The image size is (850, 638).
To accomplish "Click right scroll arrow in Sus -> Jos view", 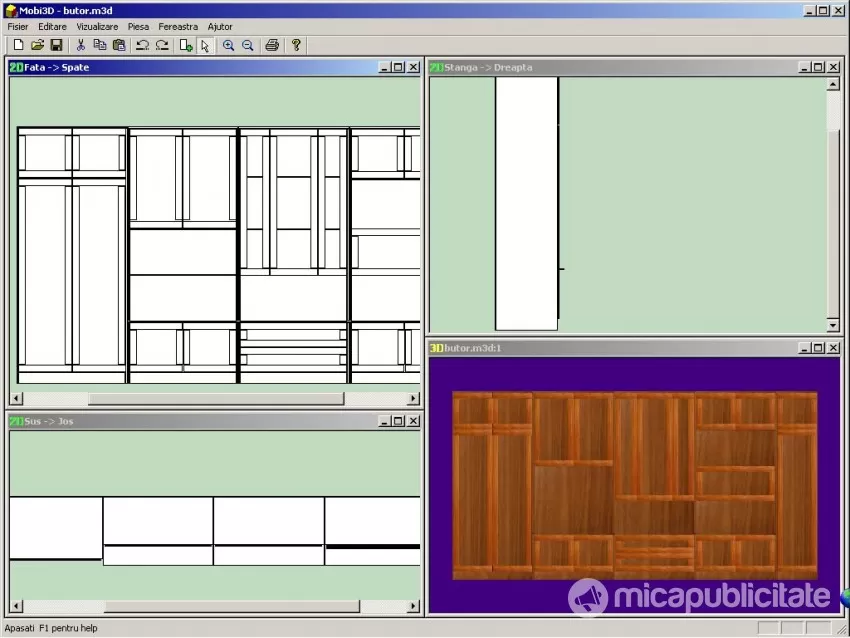I will [x=413, y=605].
